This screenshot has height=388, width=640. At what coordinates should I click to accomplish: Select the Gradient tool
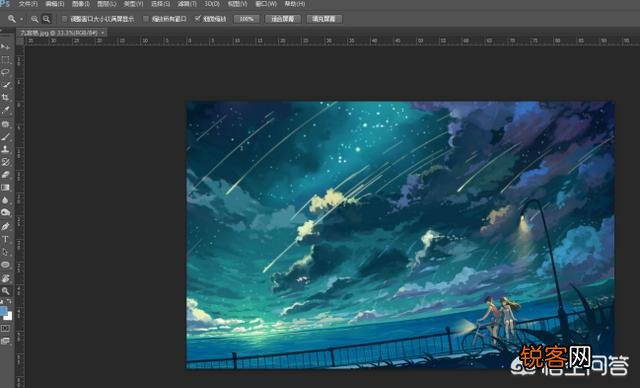5,187
